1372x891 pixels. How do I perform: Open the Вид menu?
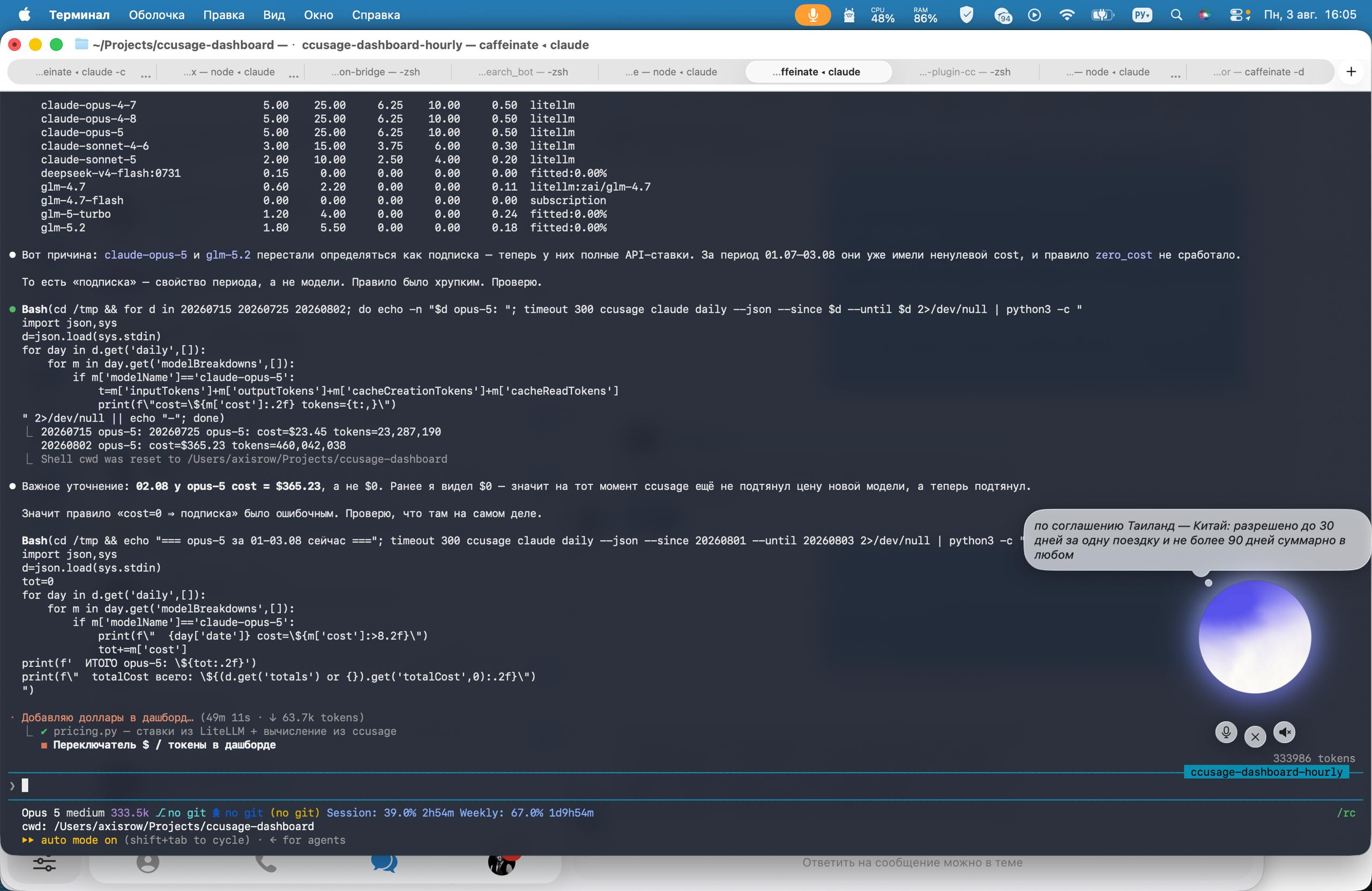point(274,15)
